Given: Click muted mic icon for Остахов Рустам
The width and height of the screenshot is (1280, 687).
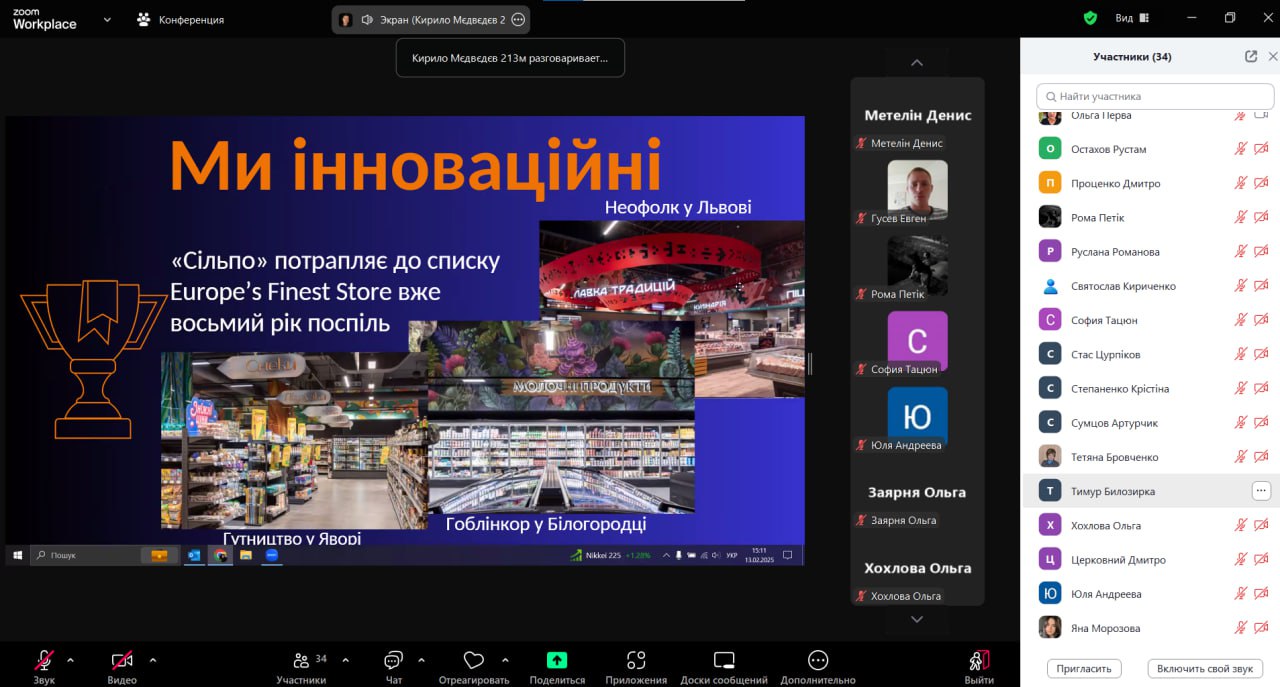Looking at the screenshot, I should tap(1240, 149).
